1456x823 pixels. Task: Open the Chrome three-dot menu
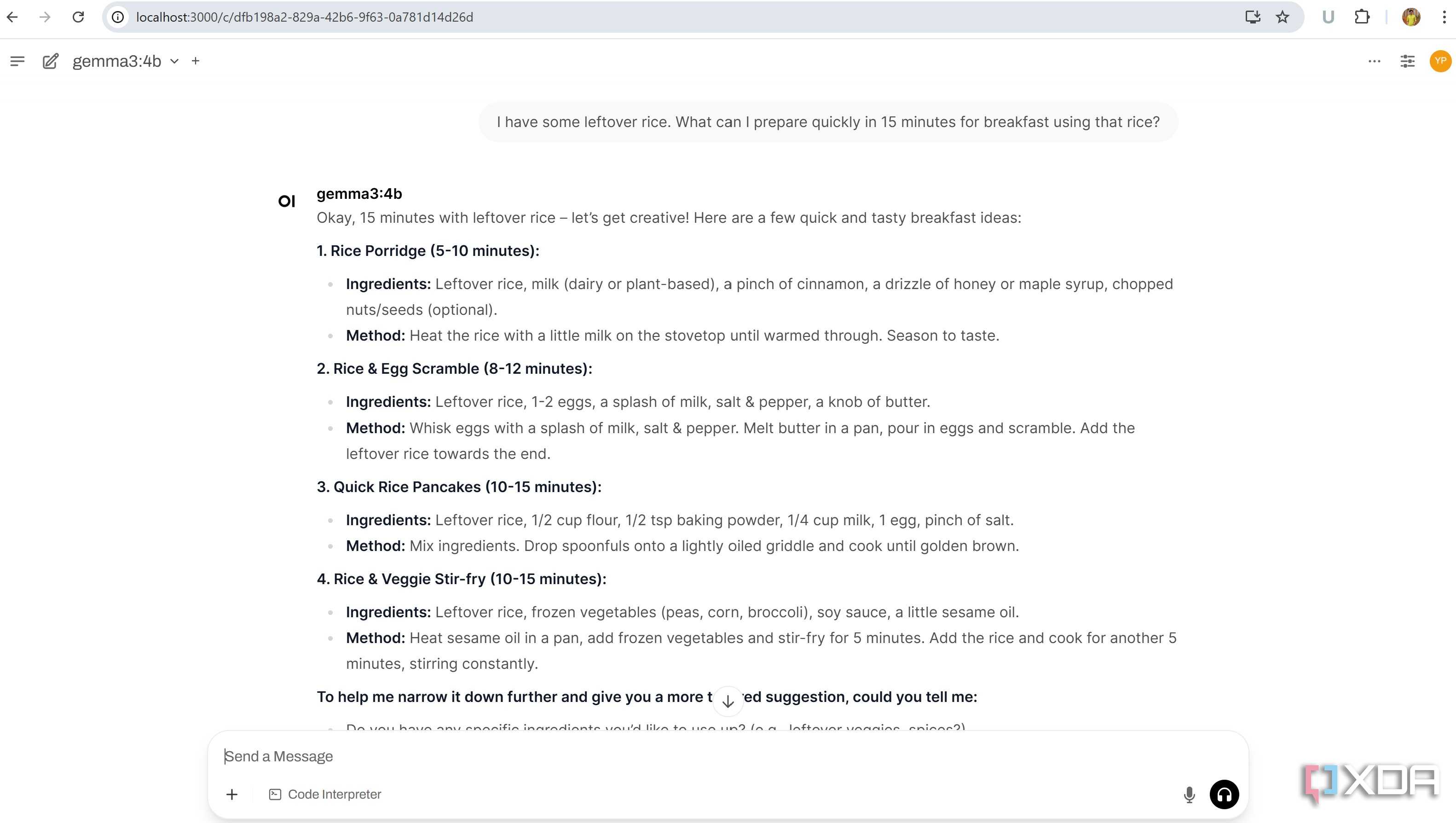tap(1444, 17)
